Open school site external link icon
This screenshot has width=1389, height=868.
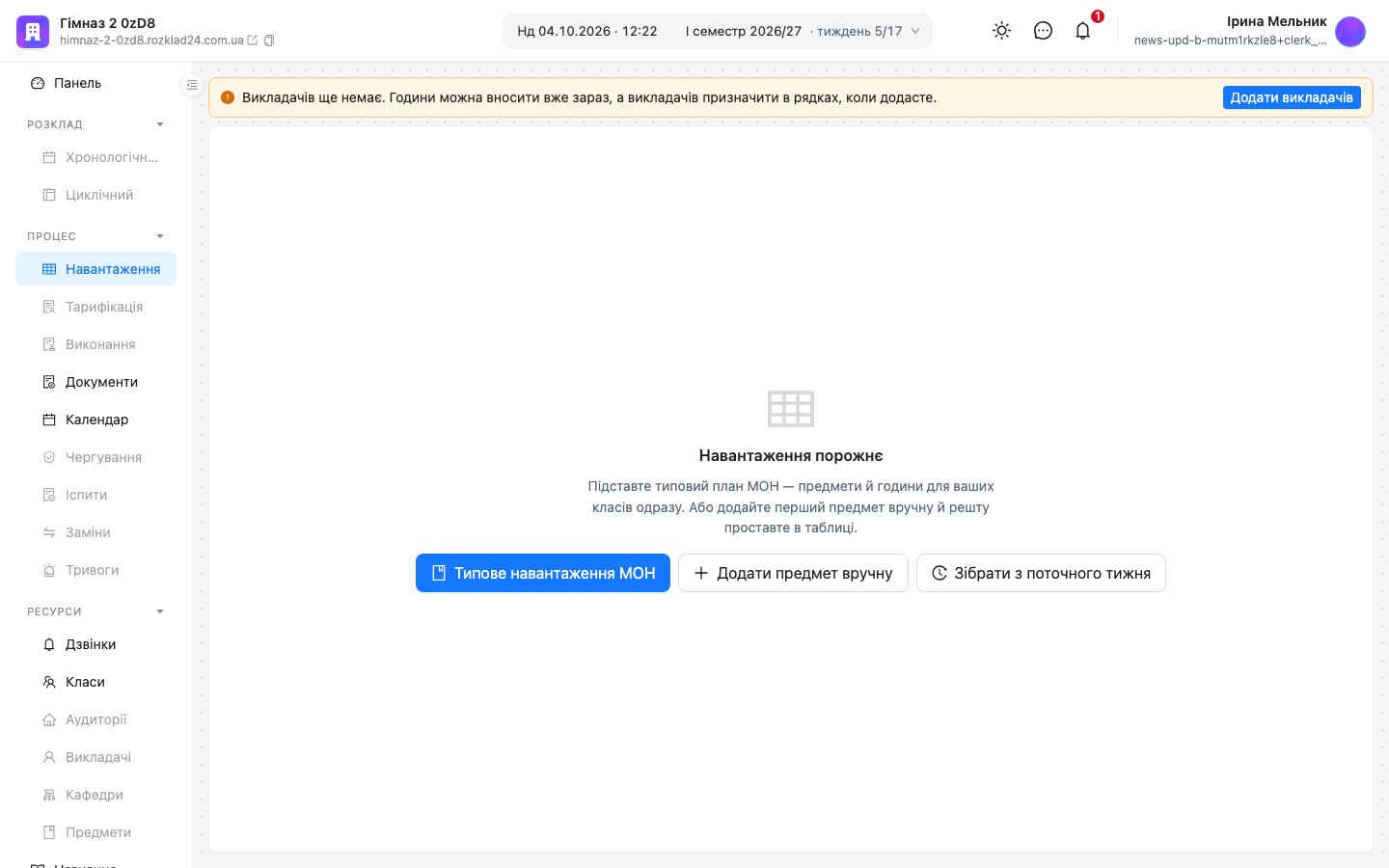click(x=253, y=41)
